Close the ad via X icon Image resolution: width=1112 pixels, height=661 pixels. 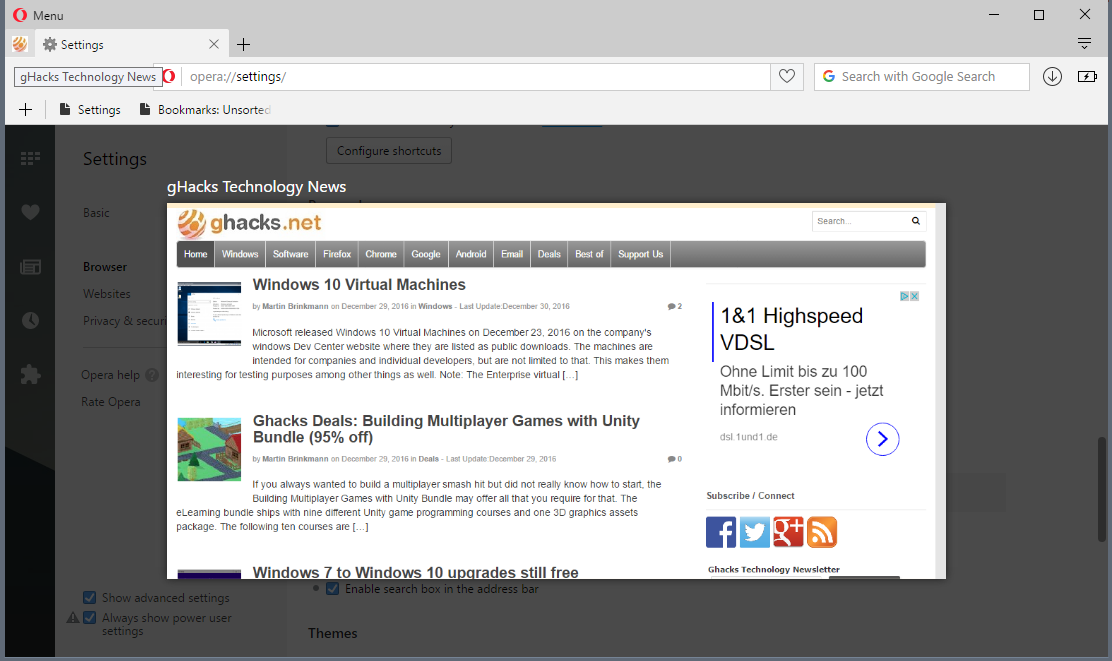coord(915,296)
